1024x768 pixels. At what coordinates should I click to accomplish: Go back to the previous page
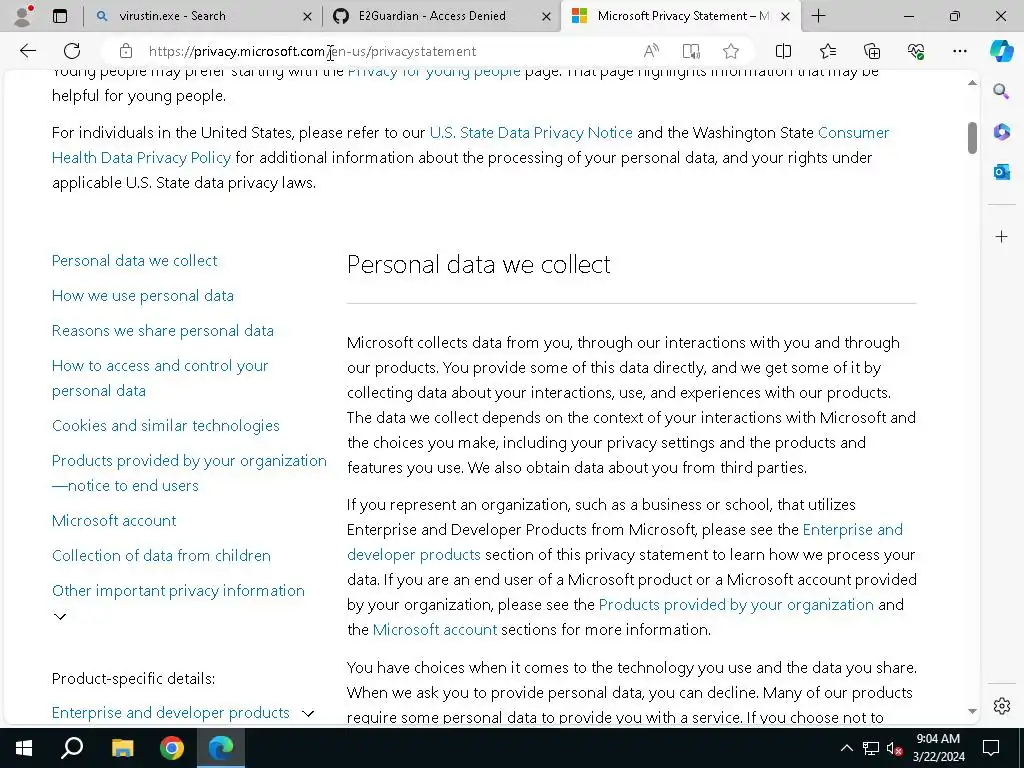click(27, 51)
